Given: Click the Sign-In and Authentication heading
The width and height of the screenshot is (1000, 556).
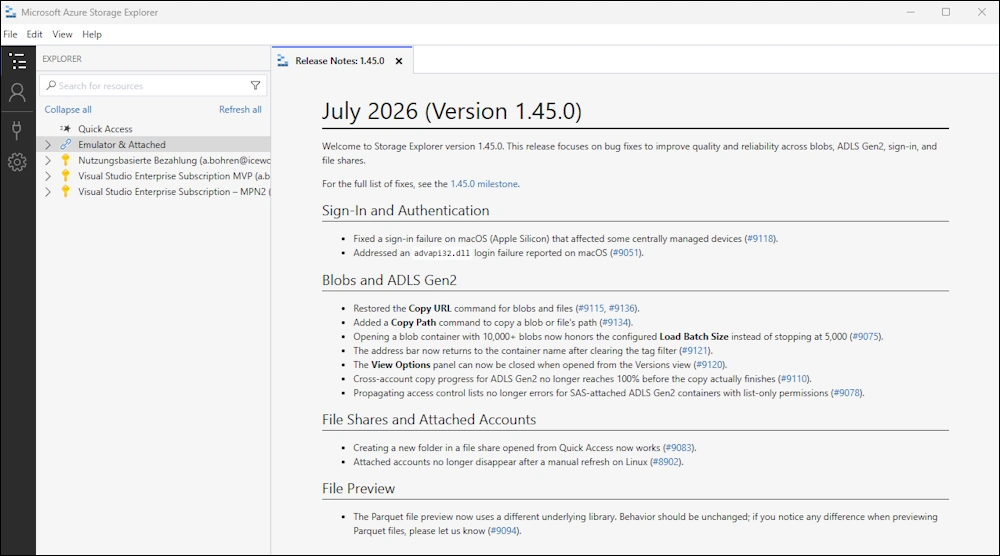Looking at the screenshot, I should pos(406,210).
